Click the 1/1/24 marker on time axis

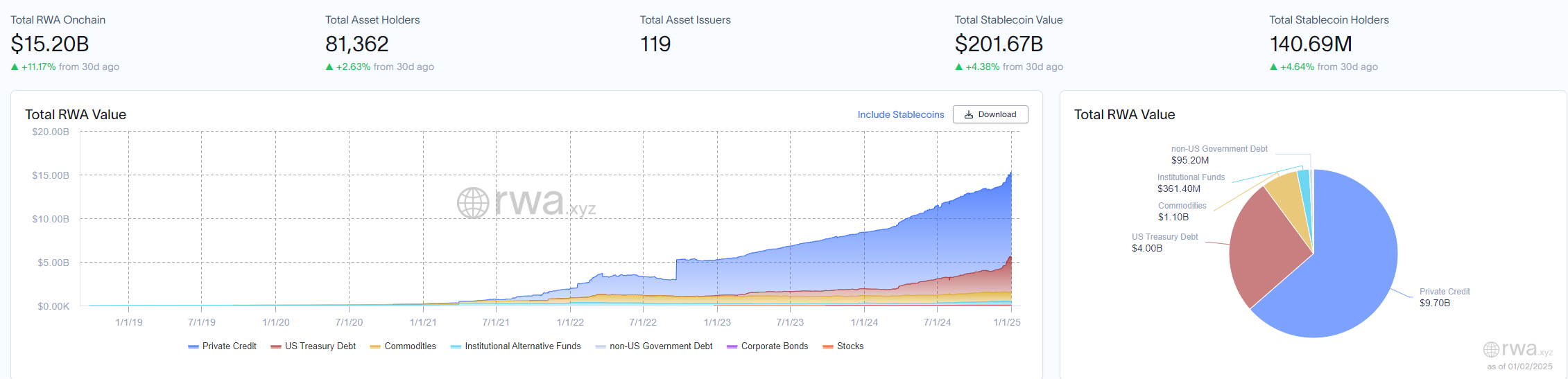tap(864, 322)
